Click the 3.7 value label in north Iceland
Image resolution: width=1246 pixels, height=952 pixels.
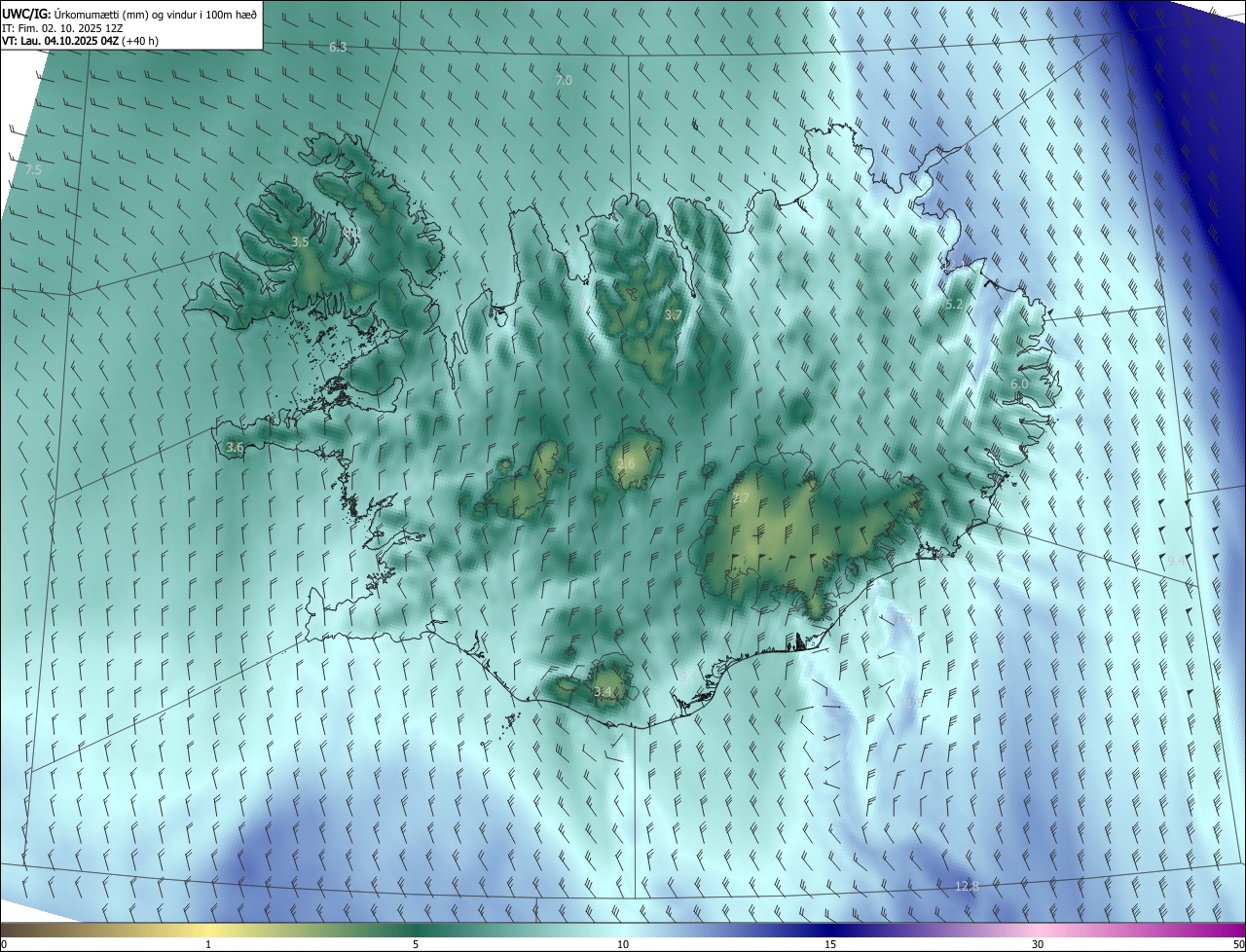pos(673,314)
